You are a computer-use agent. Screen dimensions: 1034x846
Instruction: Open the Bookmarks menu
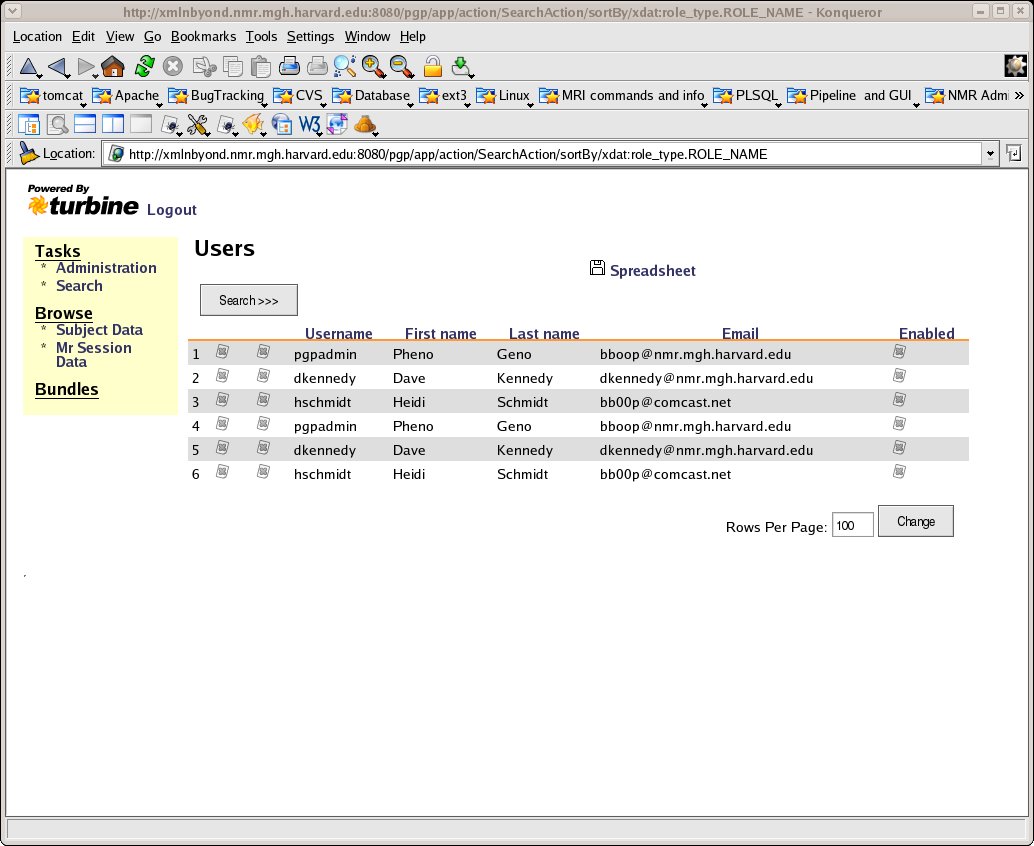point(203,36)
